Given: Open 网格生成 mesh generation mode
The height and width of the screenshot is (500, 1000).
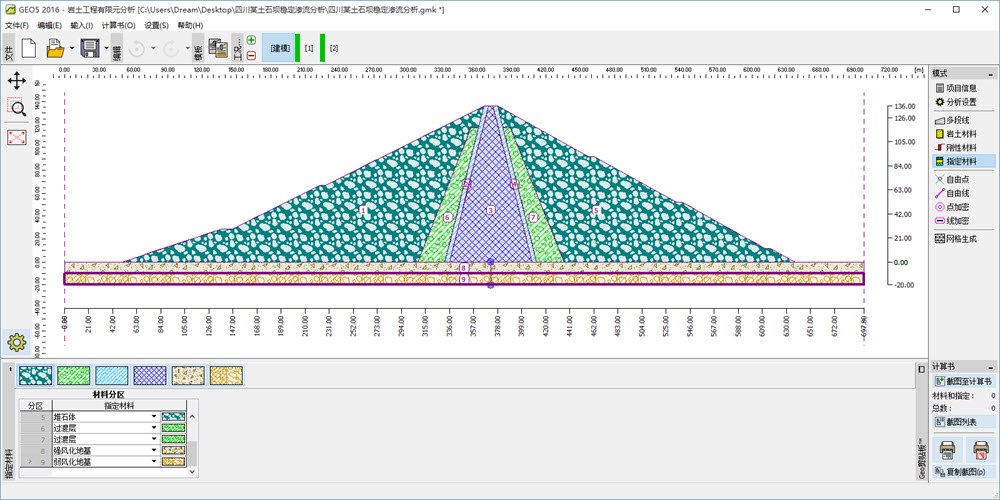Looking at the screenshot, I should (962, 239).
